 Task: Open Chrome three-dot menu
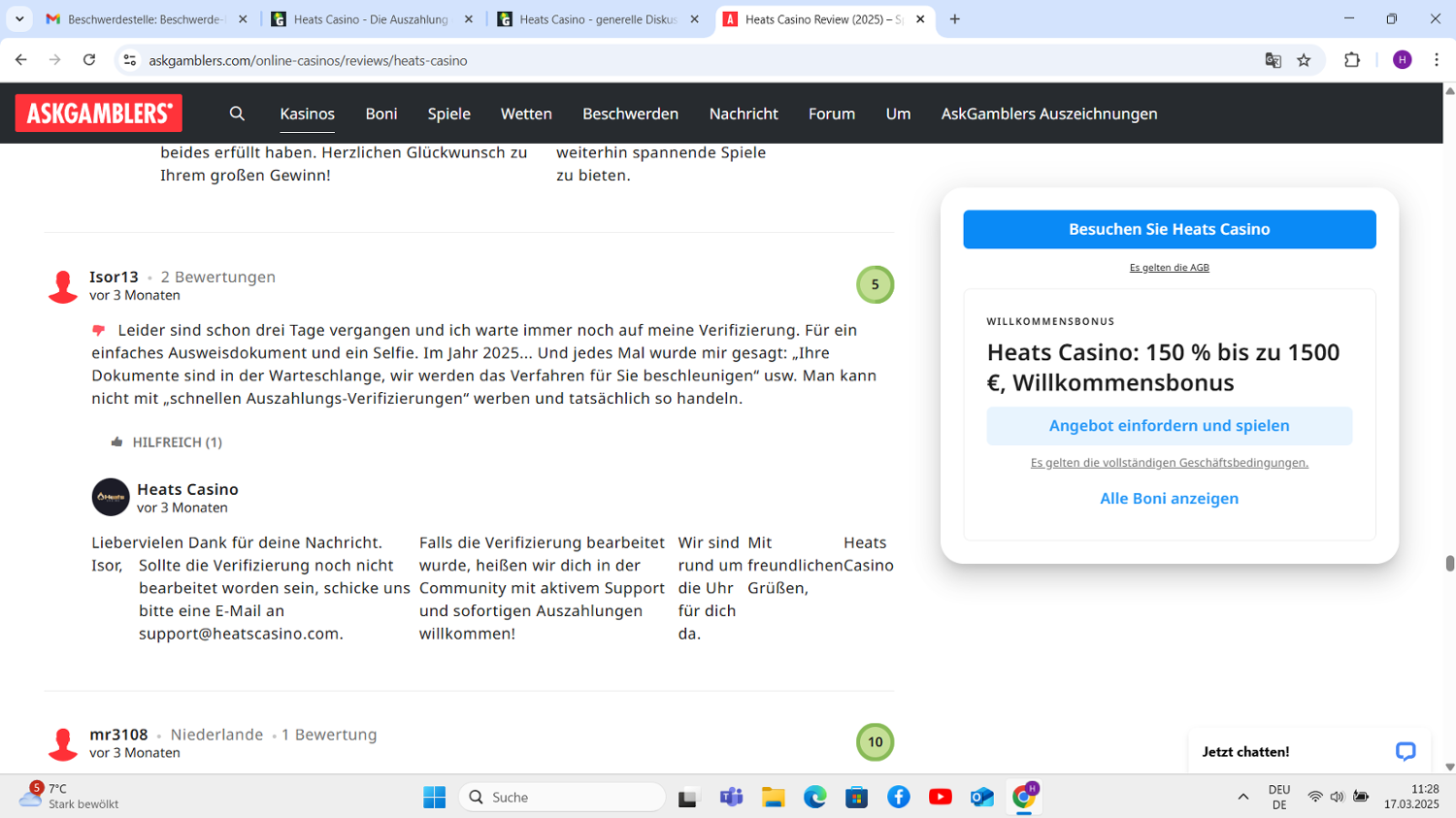[1437, 60]
